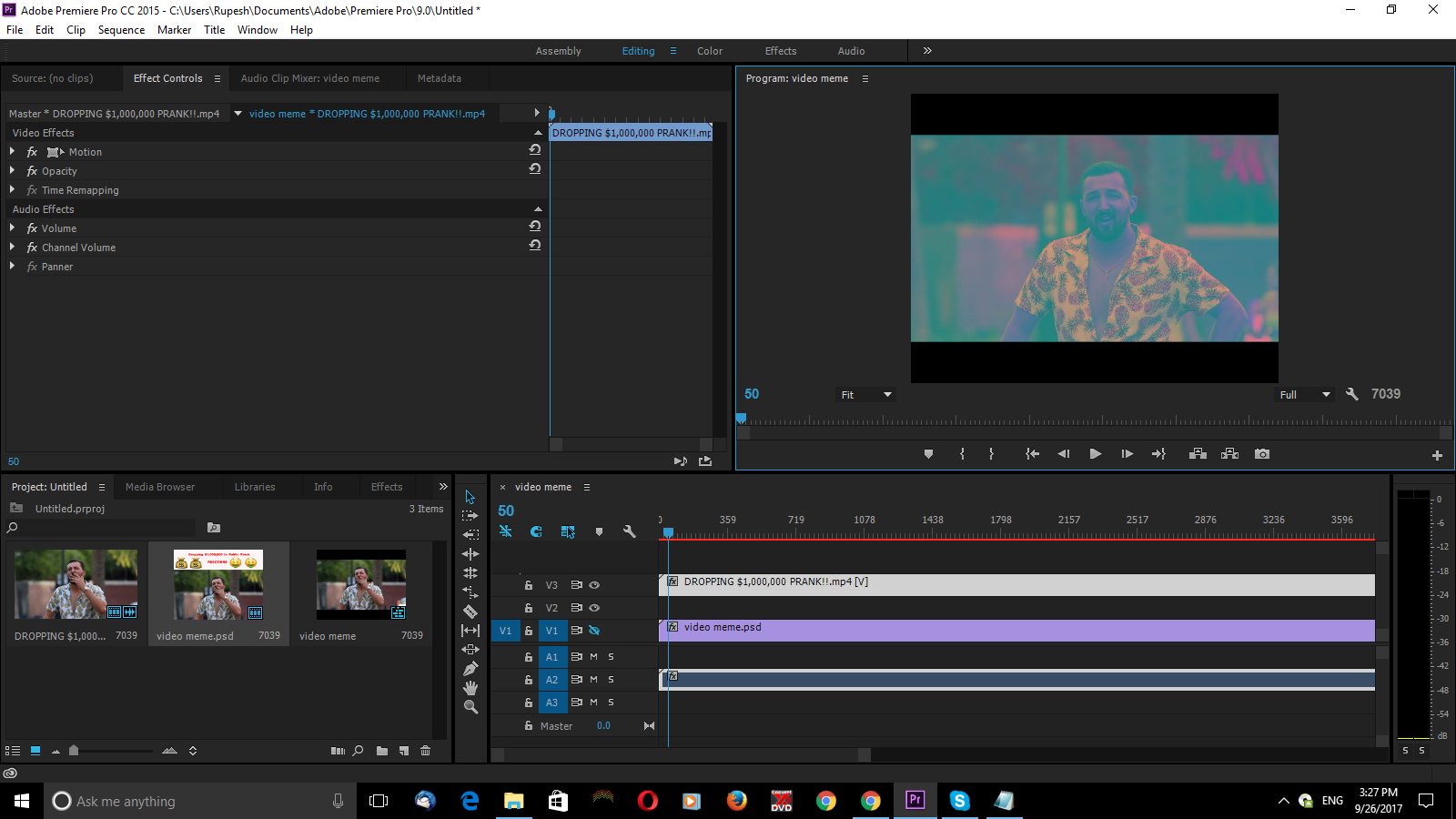Expand the Panner effect
Image resolution: width=1456 pixels, height=819 pixels.
(12, 266)
